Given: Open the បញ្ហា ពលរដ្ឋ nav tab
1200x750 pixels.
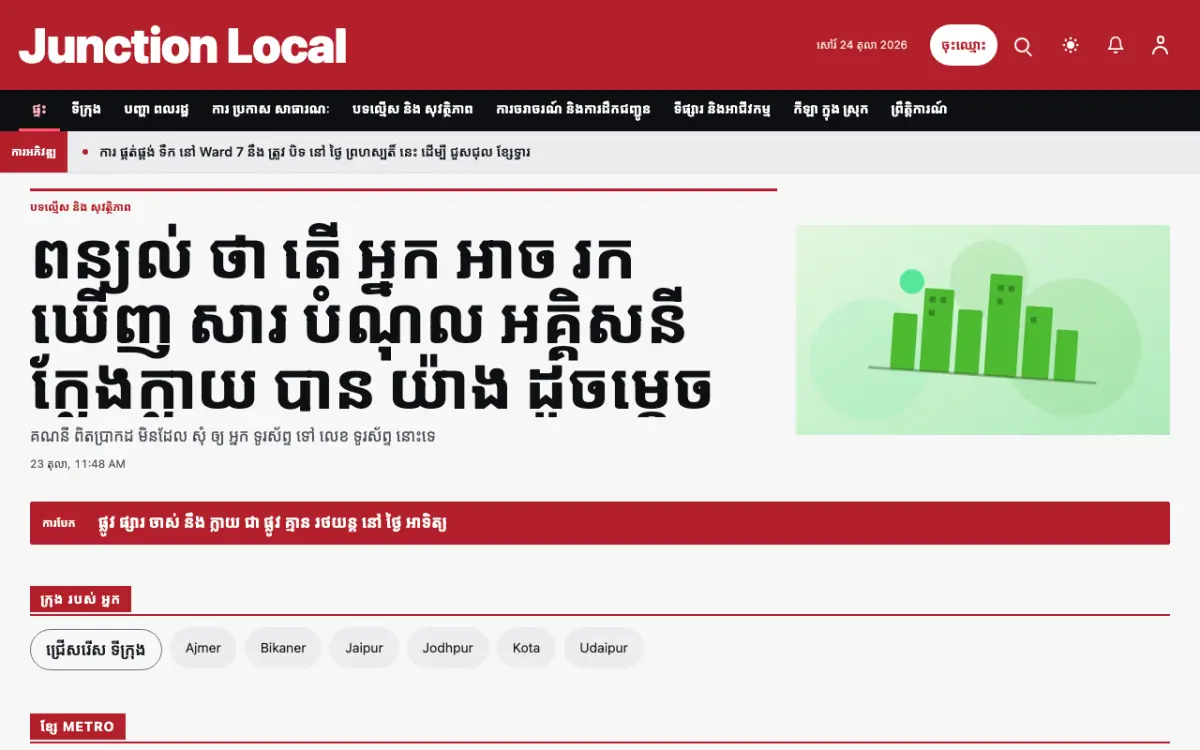Looking at the screenshot, I should (156, 109).
